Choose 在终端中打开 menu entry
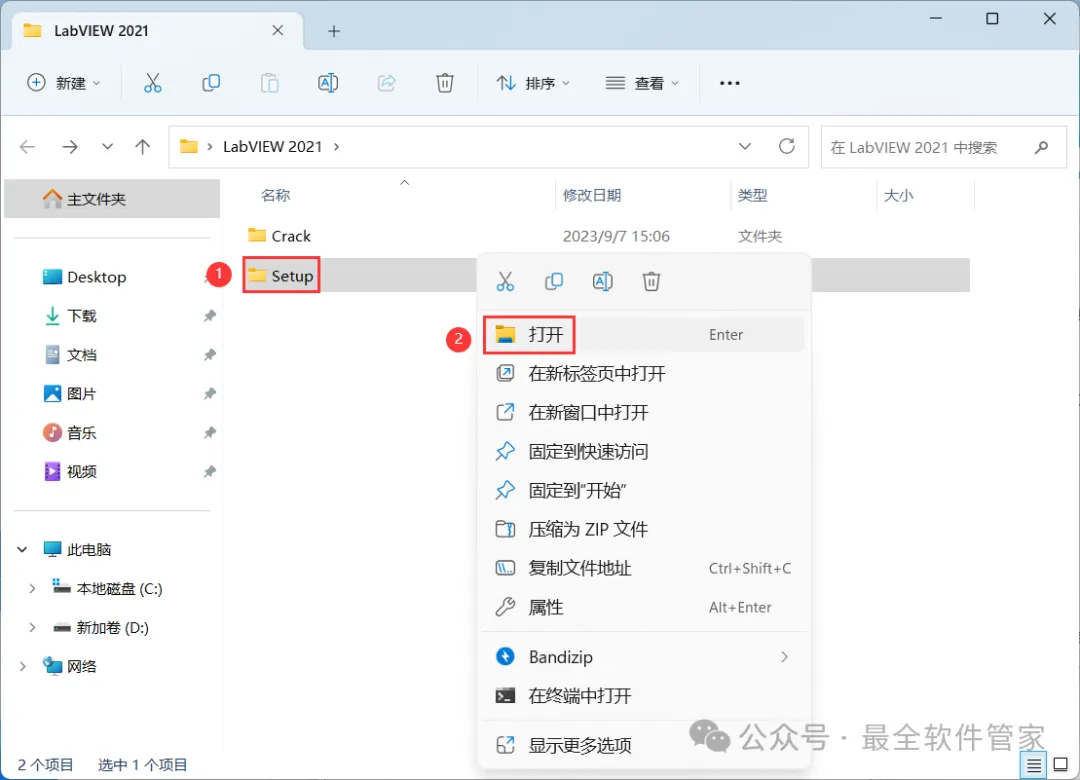 tap(644, 696)
